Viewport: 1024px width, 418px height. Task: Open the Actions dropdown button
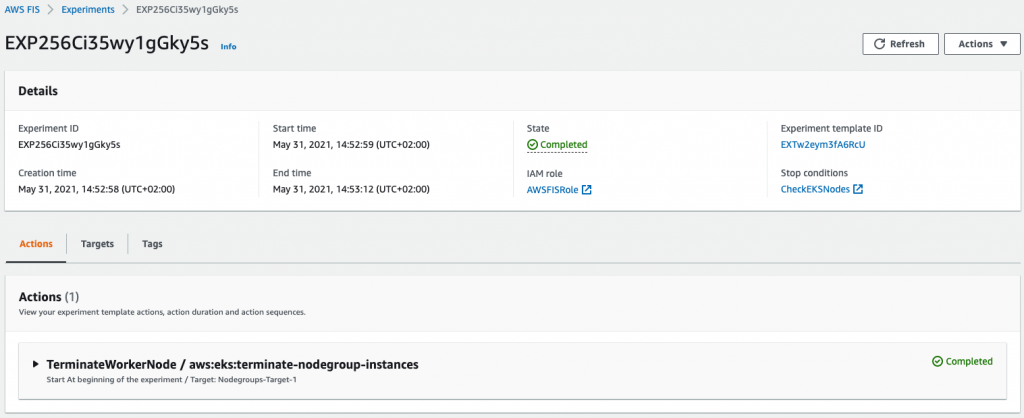pyautogui.click(x=982, y=44)
